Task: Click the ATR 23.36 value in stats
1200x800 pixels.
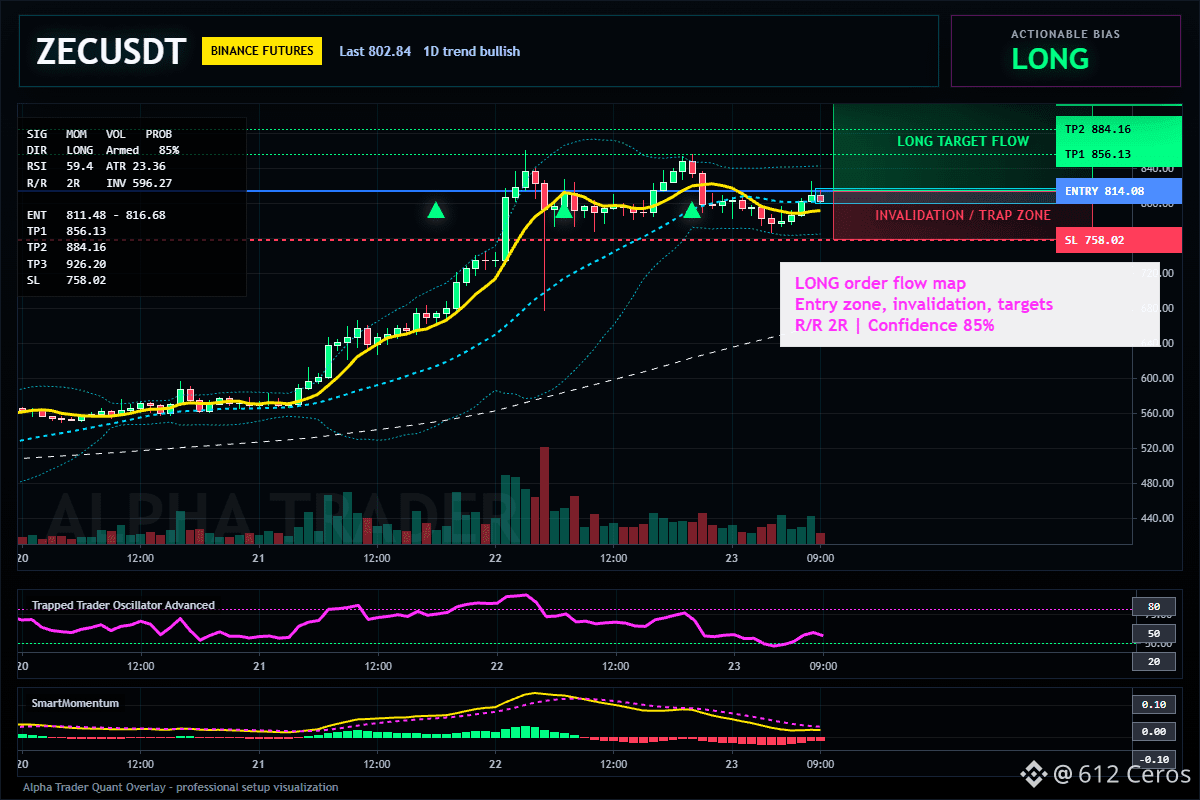Action: (136, 166)
